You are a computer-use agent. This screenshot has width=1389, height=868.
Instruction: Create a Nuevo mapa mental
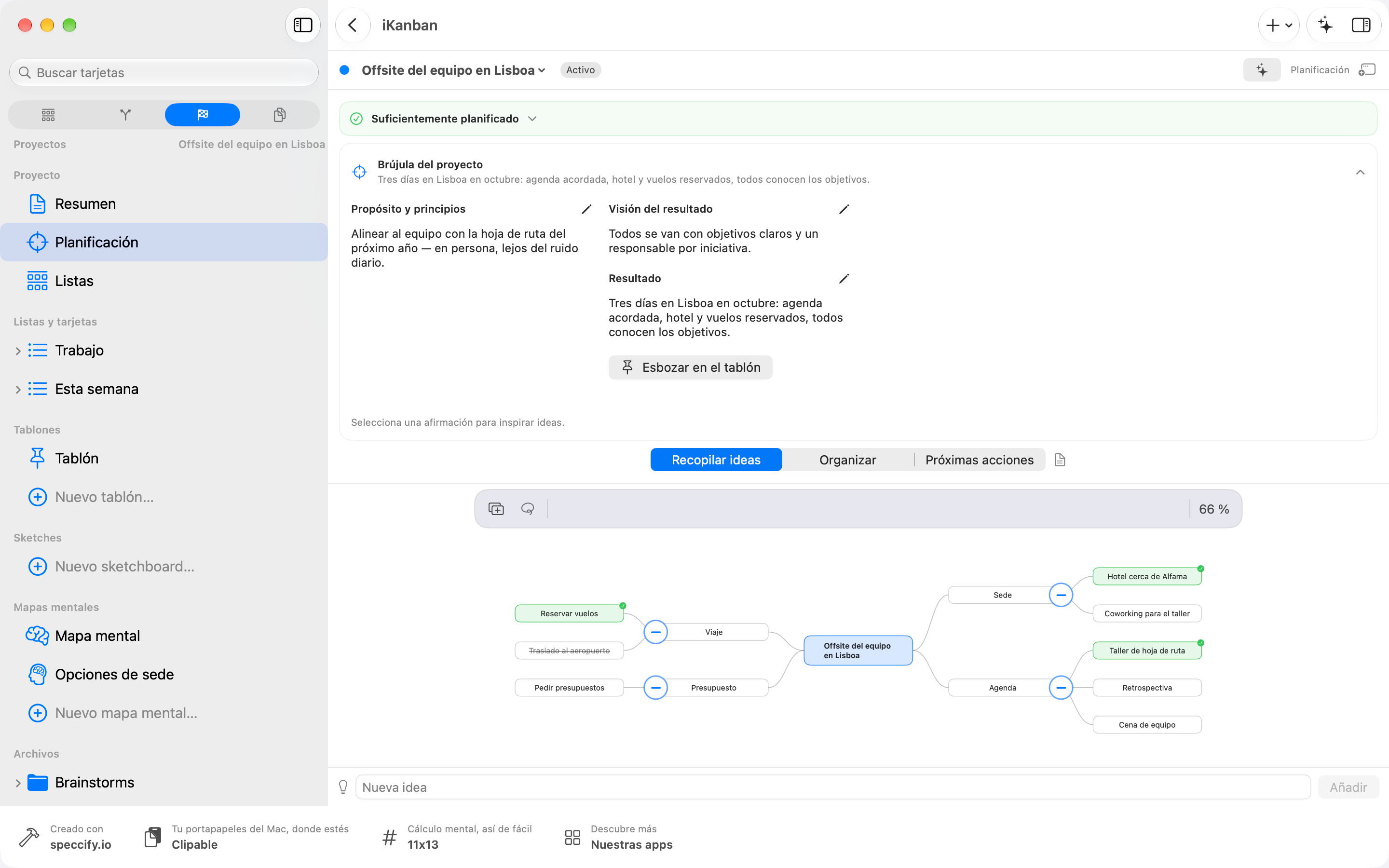pyautogui.click(x=163, y=712)
